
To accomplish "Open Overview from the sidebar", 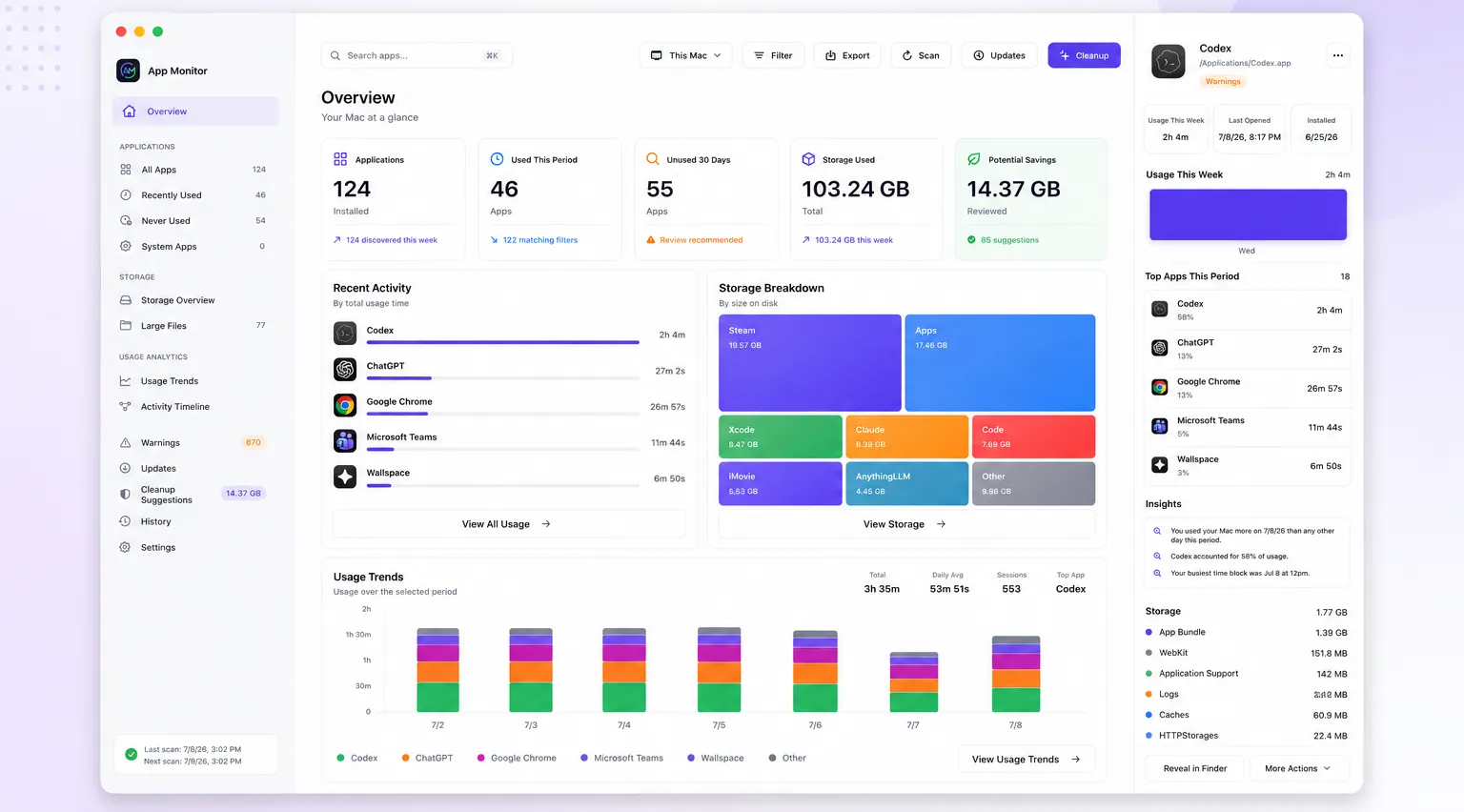I will pos(195,112).
